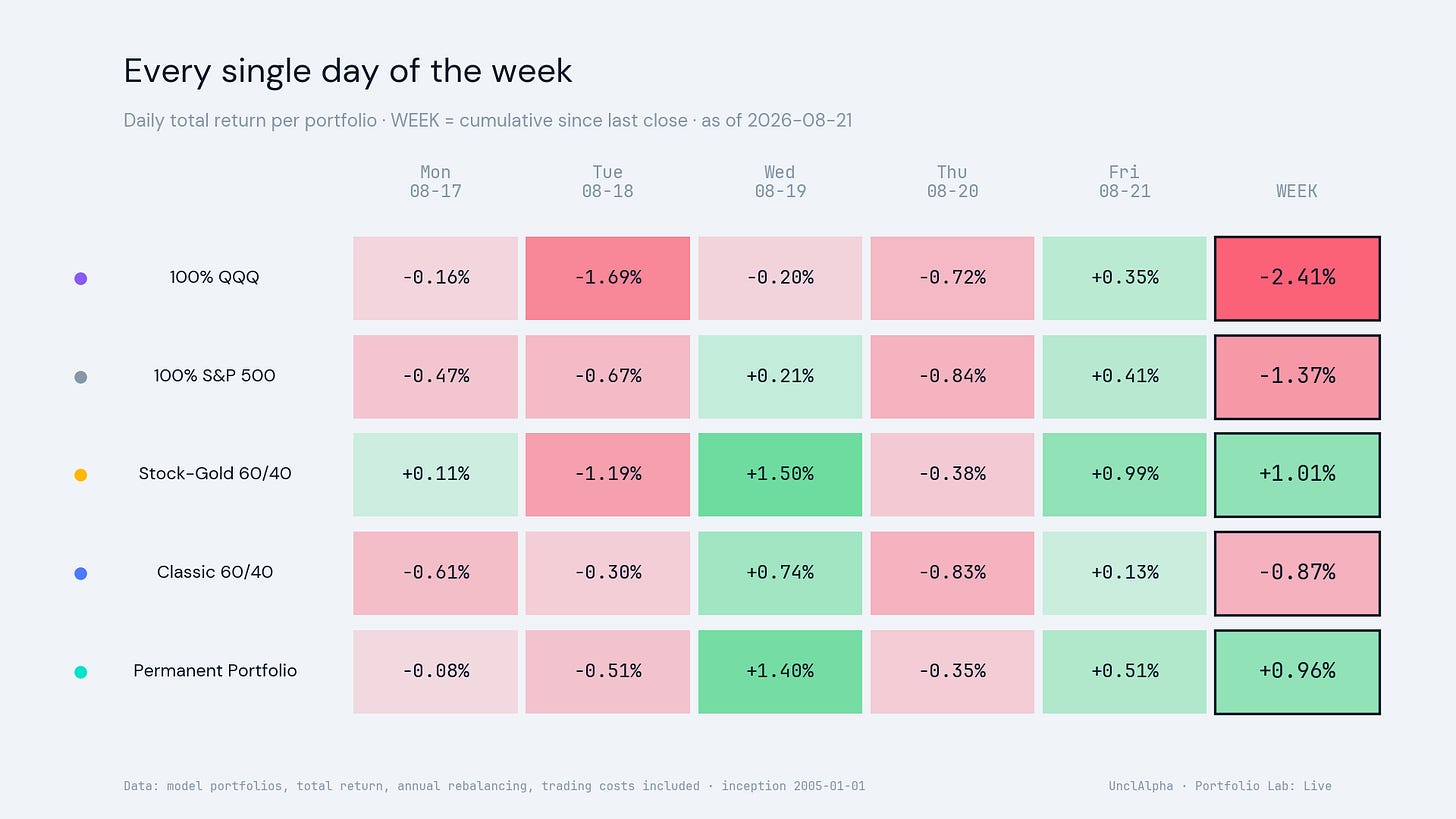The height and width of the screenshot is (819, 1456).
Task: Click the title Every single day of the week
Action: 348,71
